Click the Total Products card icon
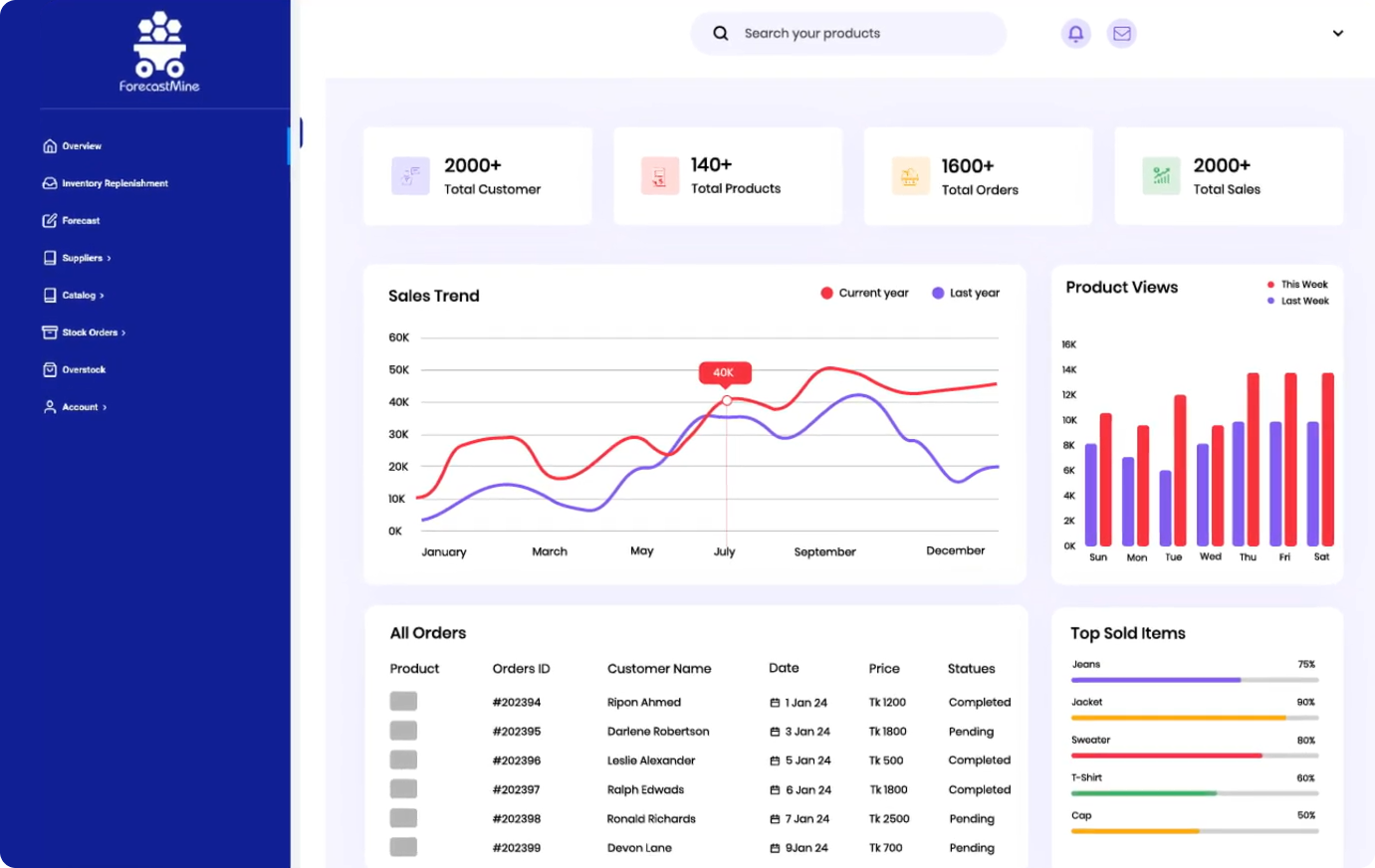Screen dimensions: 1375x868 point(659,176)
